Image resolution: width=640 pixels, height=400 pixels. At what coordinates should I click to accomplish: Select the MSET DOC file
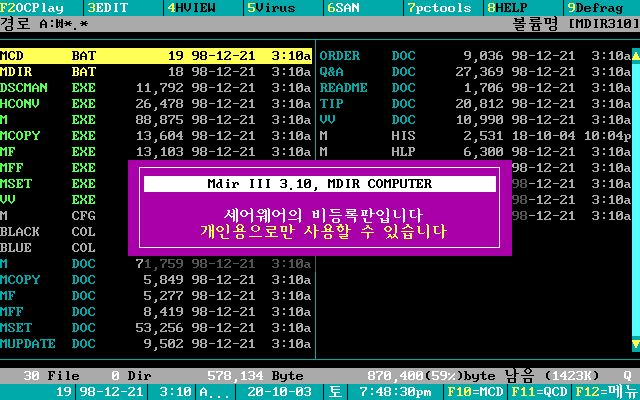[x=156, y=328]
